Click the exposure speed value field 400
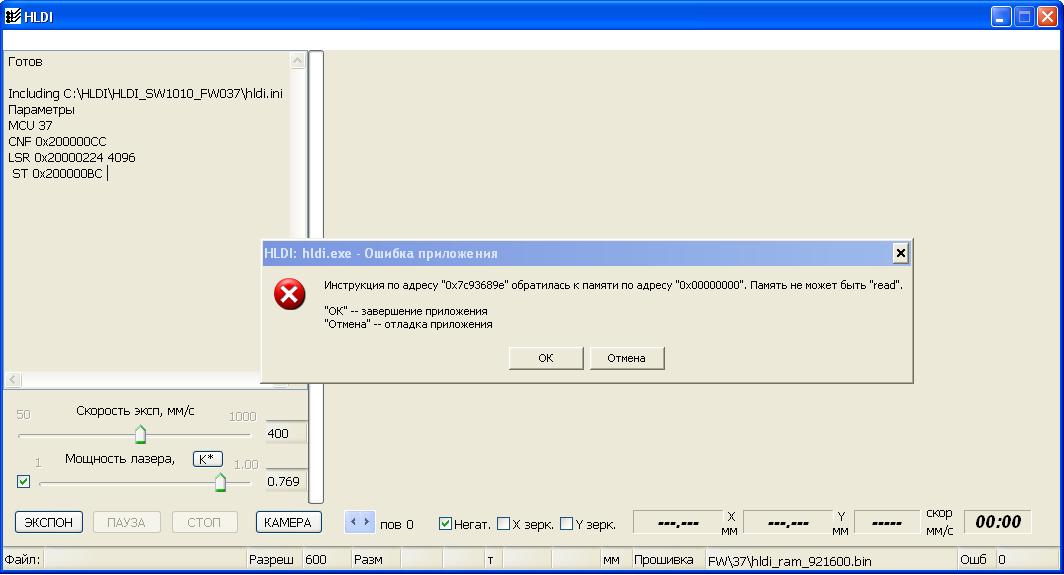The width and height of the screenshot is (1064, 575). 286,433
